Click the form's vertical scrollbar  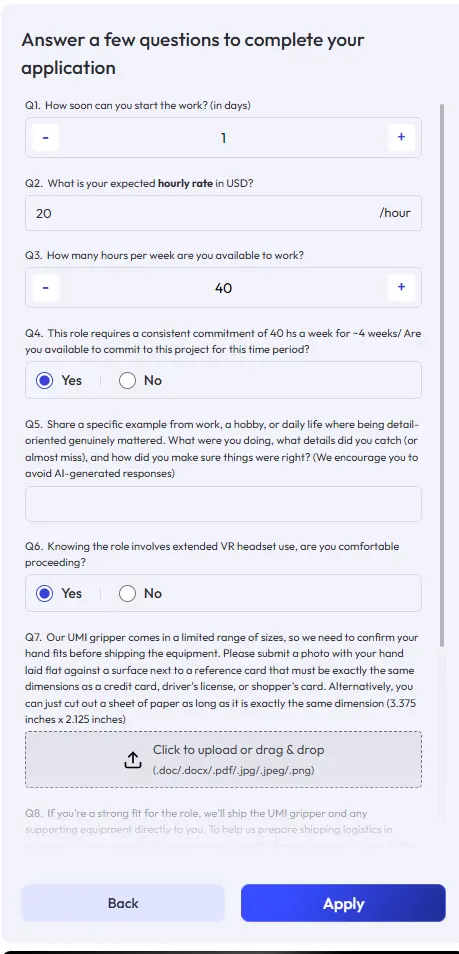[x=443, y=375]
